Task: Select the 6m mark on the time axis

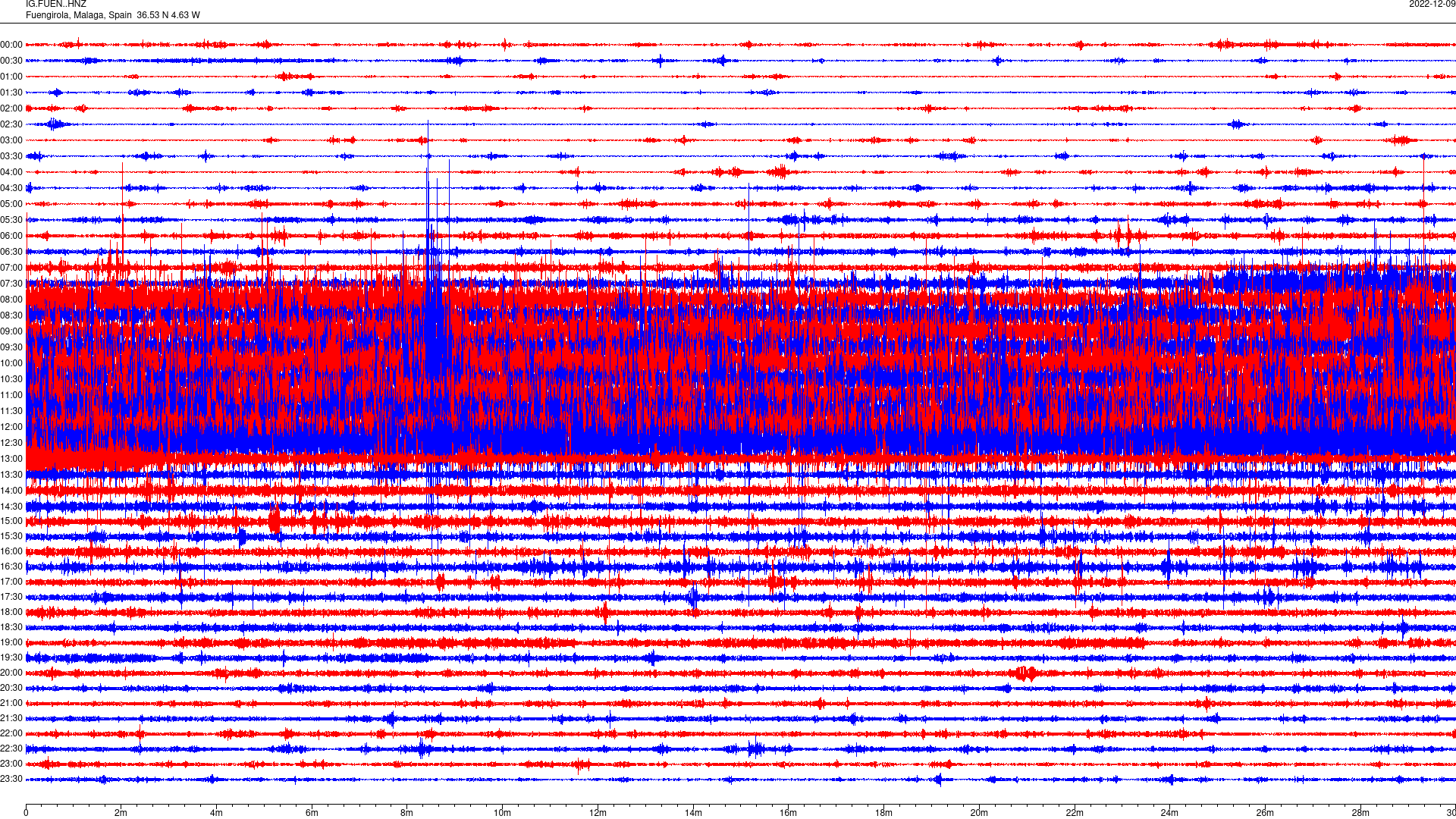Action: [x=312, y=813]
